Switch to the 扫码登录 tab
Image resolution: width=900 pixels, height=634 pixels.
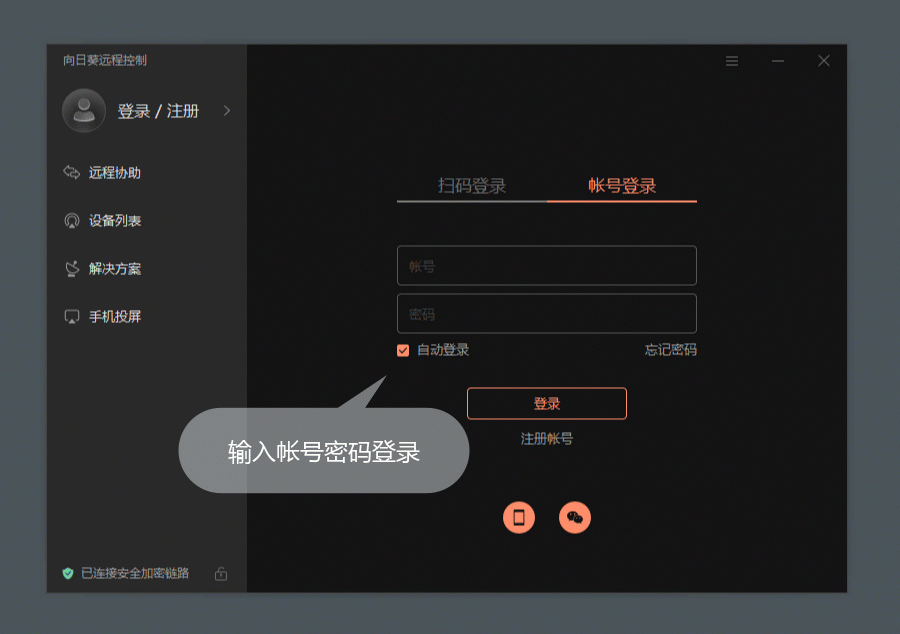tap(472, 186)
